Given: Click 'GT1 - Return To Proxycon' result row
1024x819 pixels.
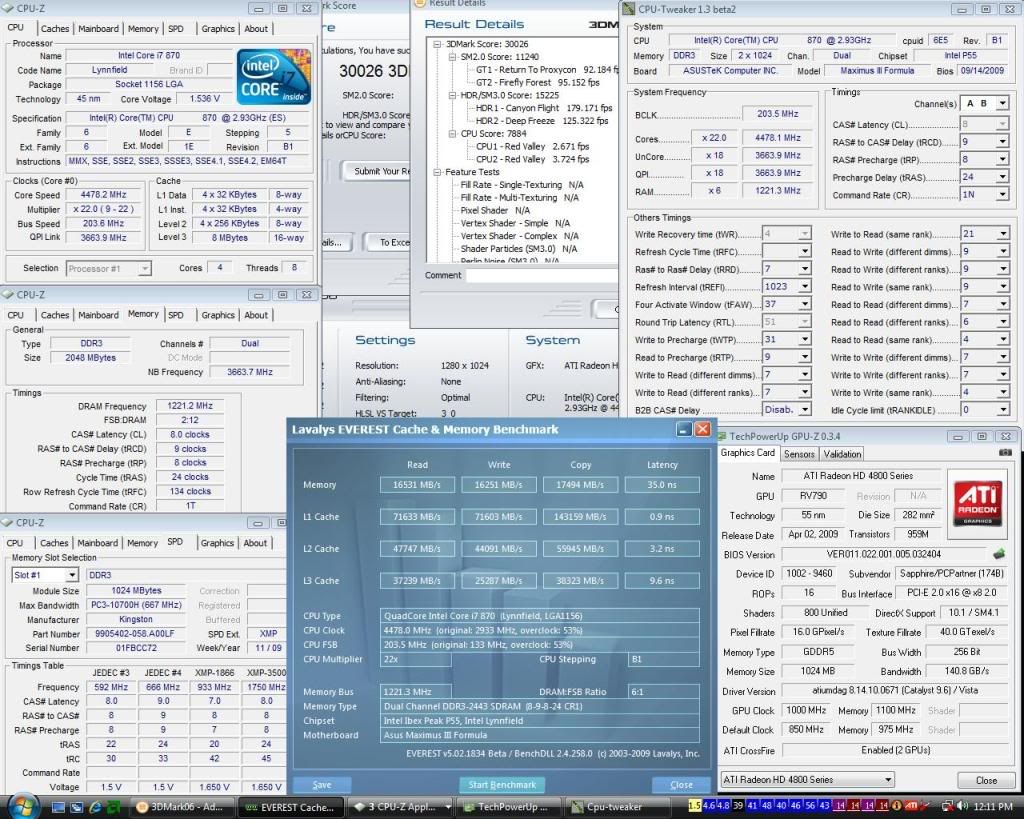Looking at the screenshot, I should 547,70.
